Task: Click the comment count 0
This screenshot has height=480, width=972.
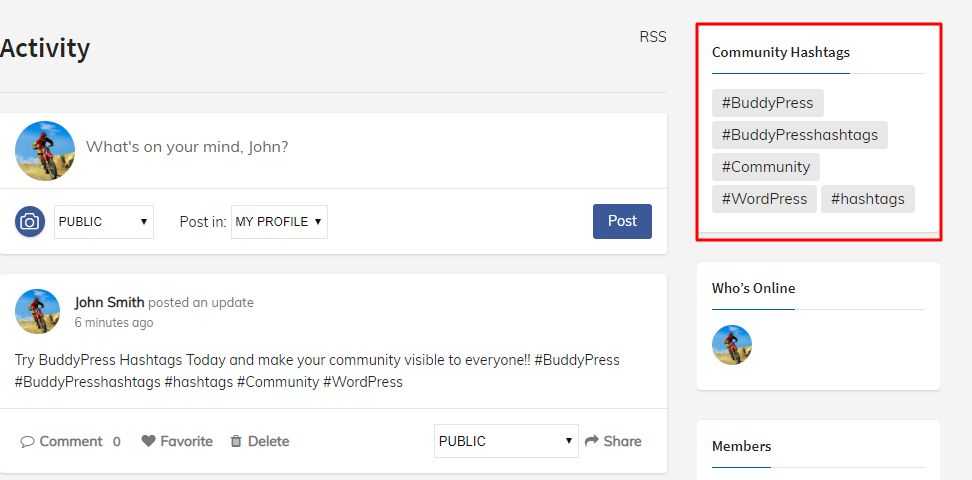Action: coord(117,442)
